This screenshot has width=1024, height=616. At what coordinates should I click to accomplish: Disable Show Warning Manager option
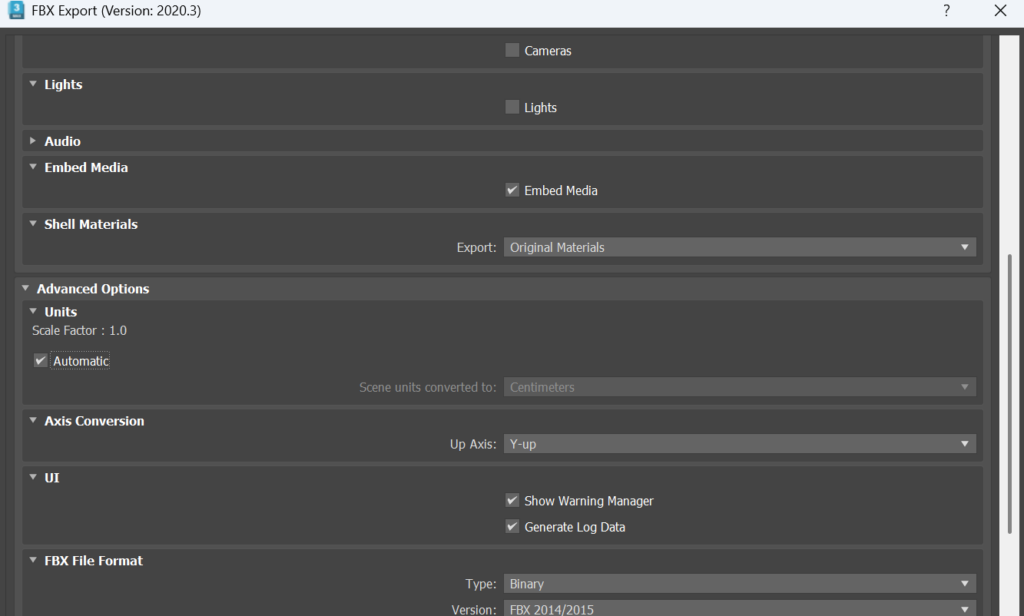[x=512, y=500]
